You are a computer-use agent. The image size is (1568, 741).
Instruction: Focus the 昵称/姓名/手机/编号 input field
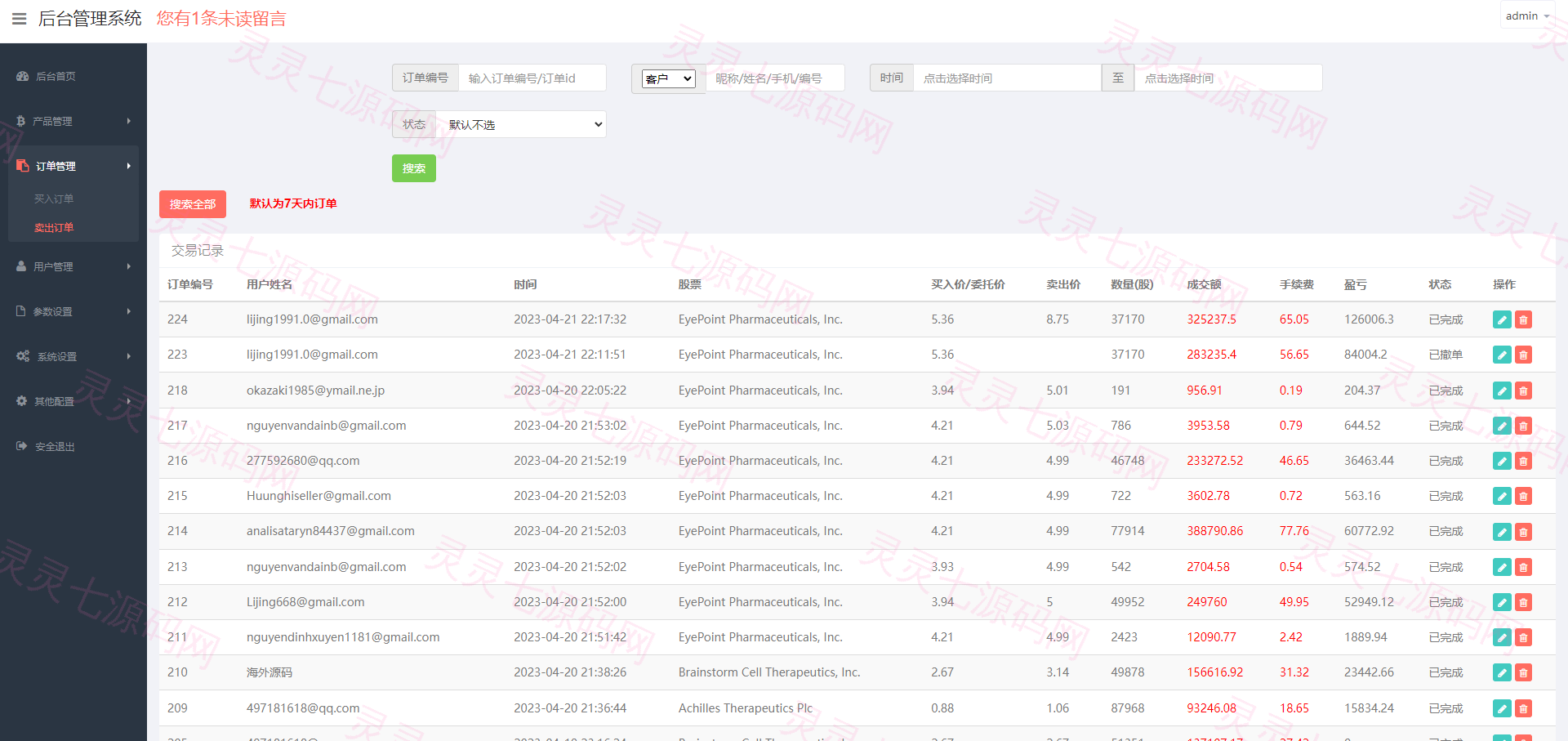[775, 78]
